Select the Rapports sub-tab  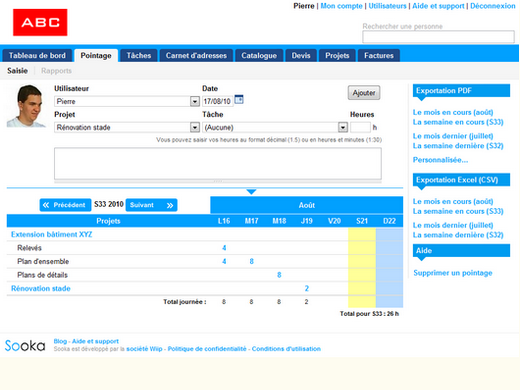56,71
